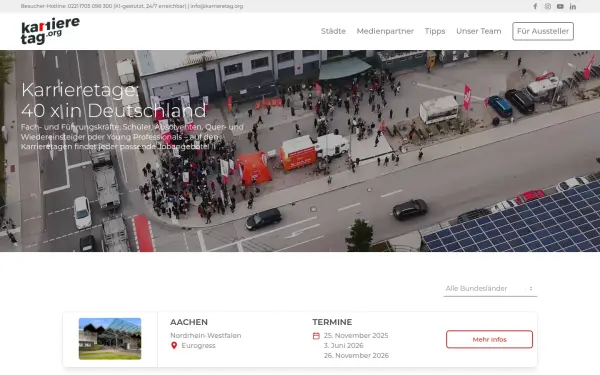
Task: Click the AACHEN city heading
Action: (x=189, y=322)
